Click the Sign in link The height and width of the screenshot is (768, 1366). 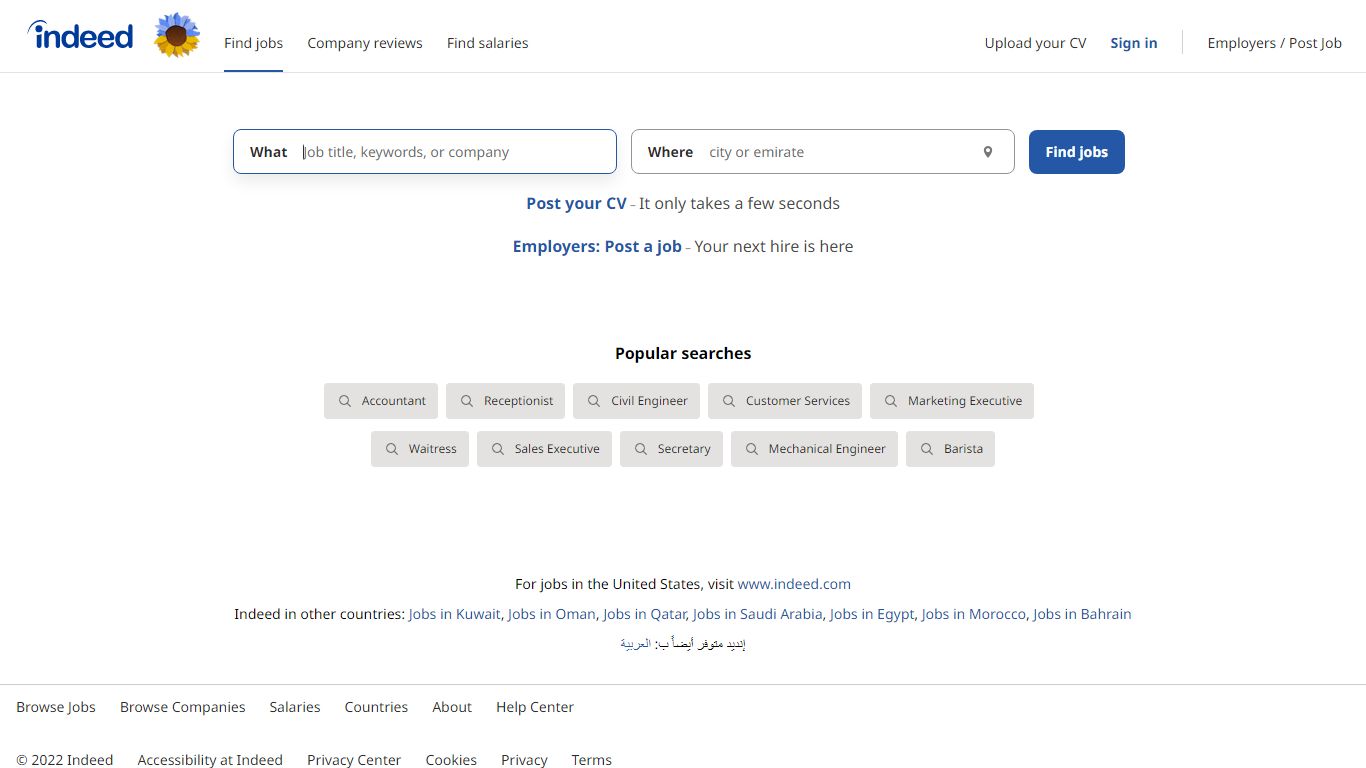tap(1133, 42)
